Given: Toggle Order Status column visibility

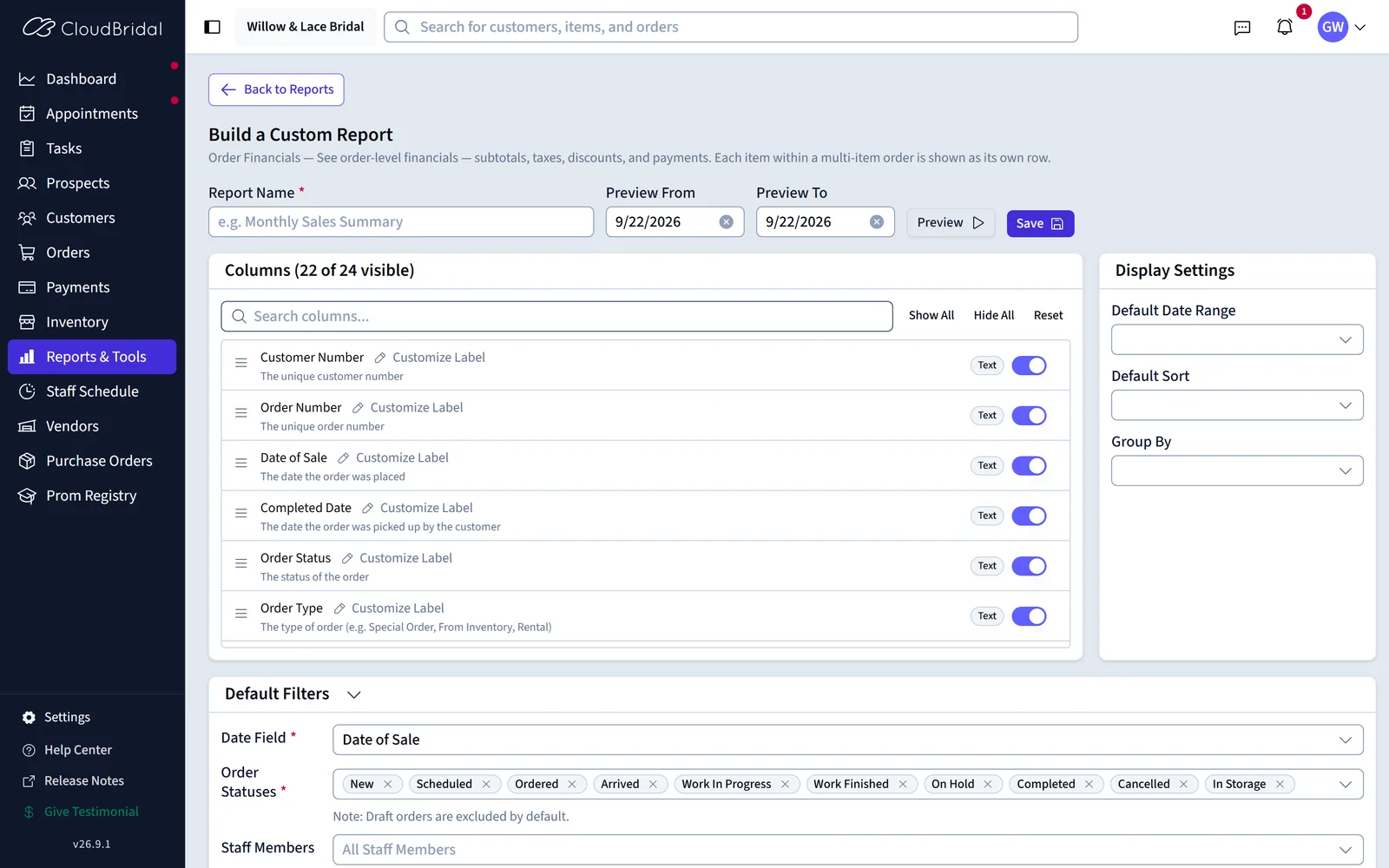Looking at the screenshot, I should (1029, 566).
